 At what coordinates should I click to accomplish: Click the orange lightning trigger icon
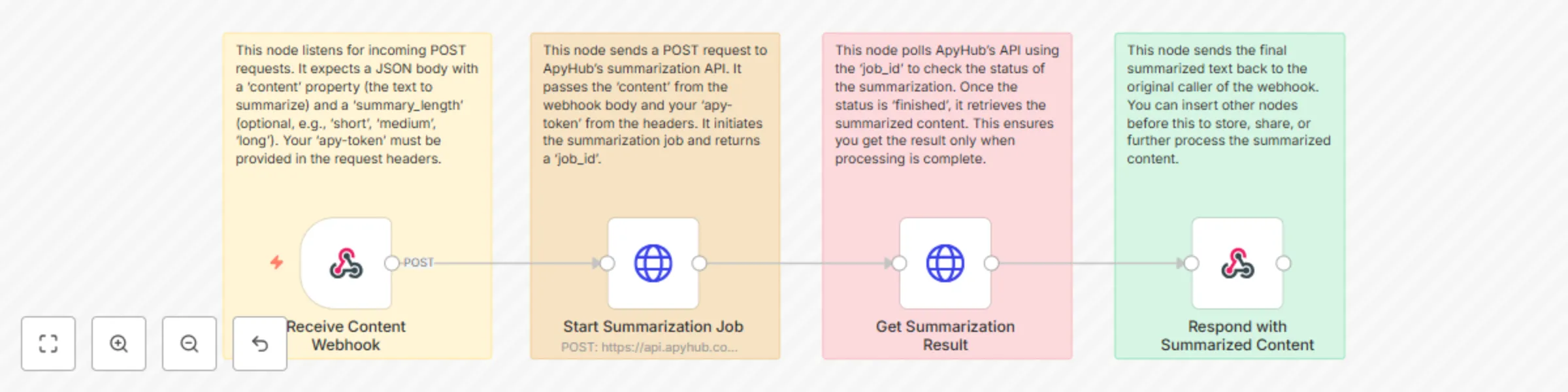(x=277, y=263)
